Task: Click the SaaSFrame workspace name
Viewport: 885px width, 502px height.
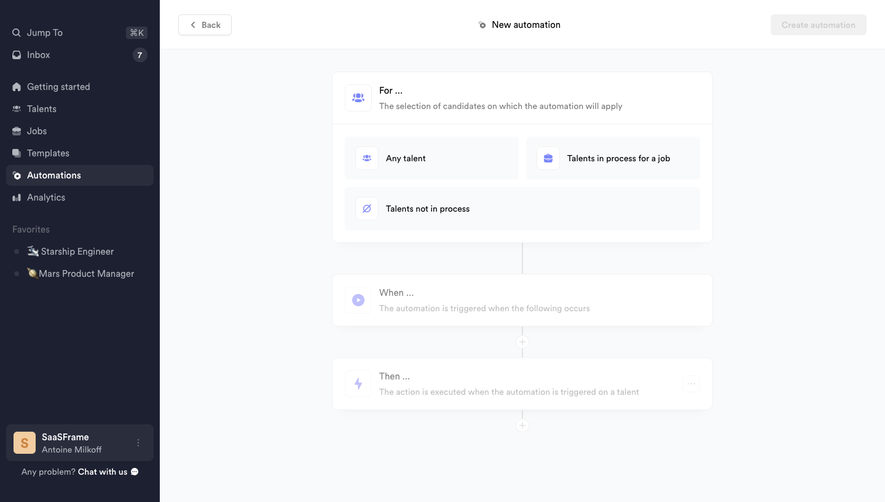Action: click(65, 437)
